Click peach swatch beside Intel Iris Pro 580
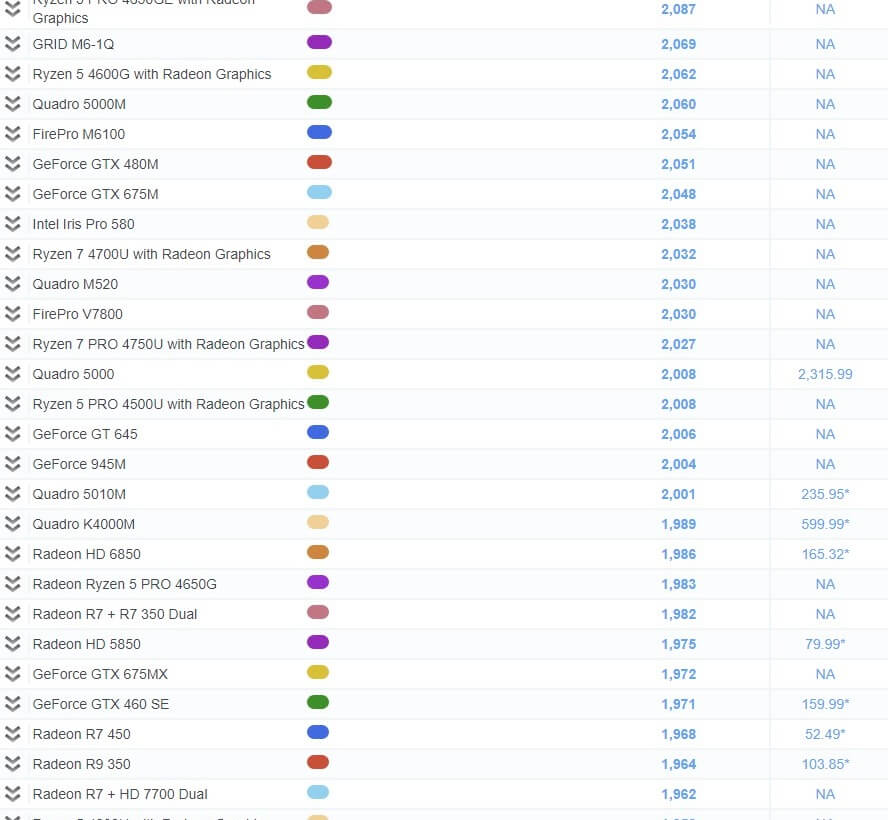The height and width of the screenshot is (820, 888). (318, 223)
